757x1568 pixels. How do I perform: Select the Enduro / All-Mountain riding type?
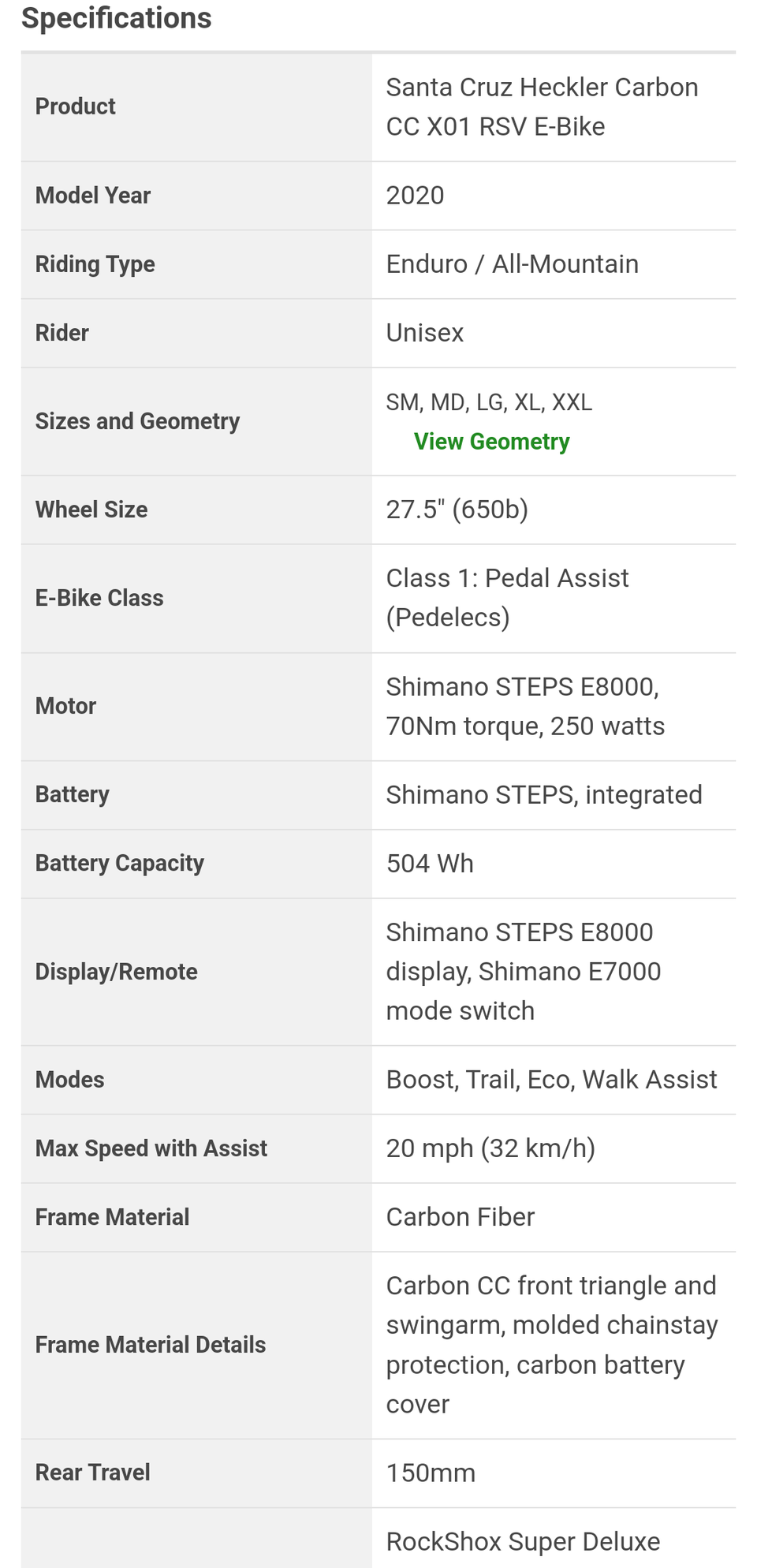512,264
